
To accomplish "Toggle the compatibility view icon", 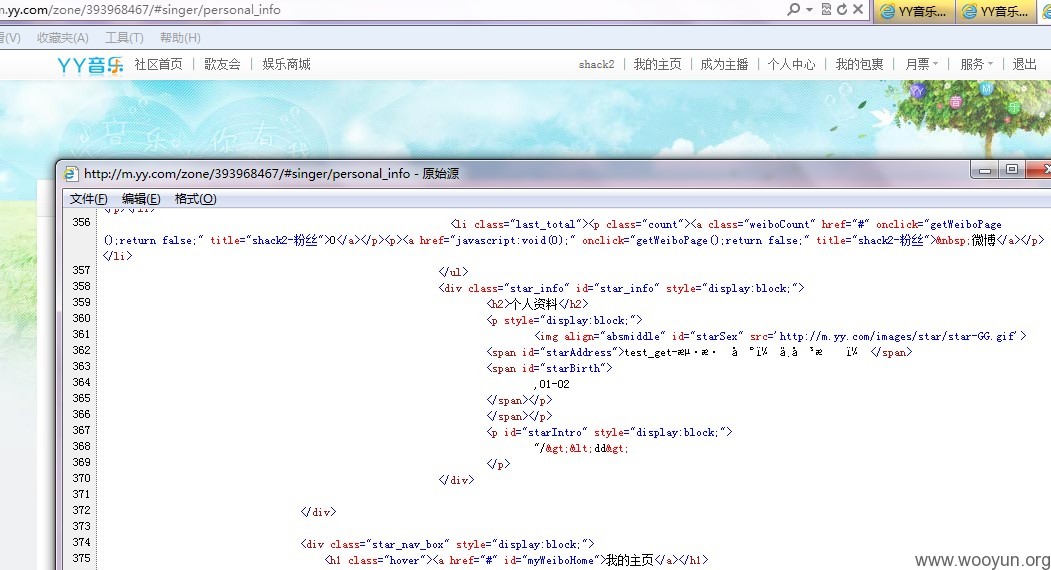I will point(826,9).
